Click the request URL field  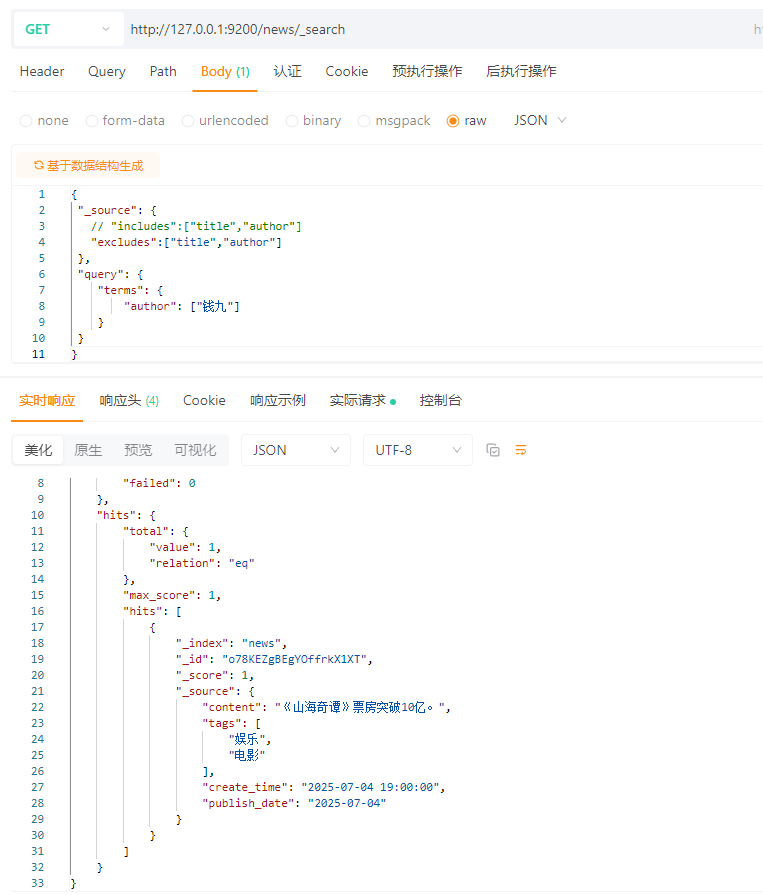tap(434, 29)
